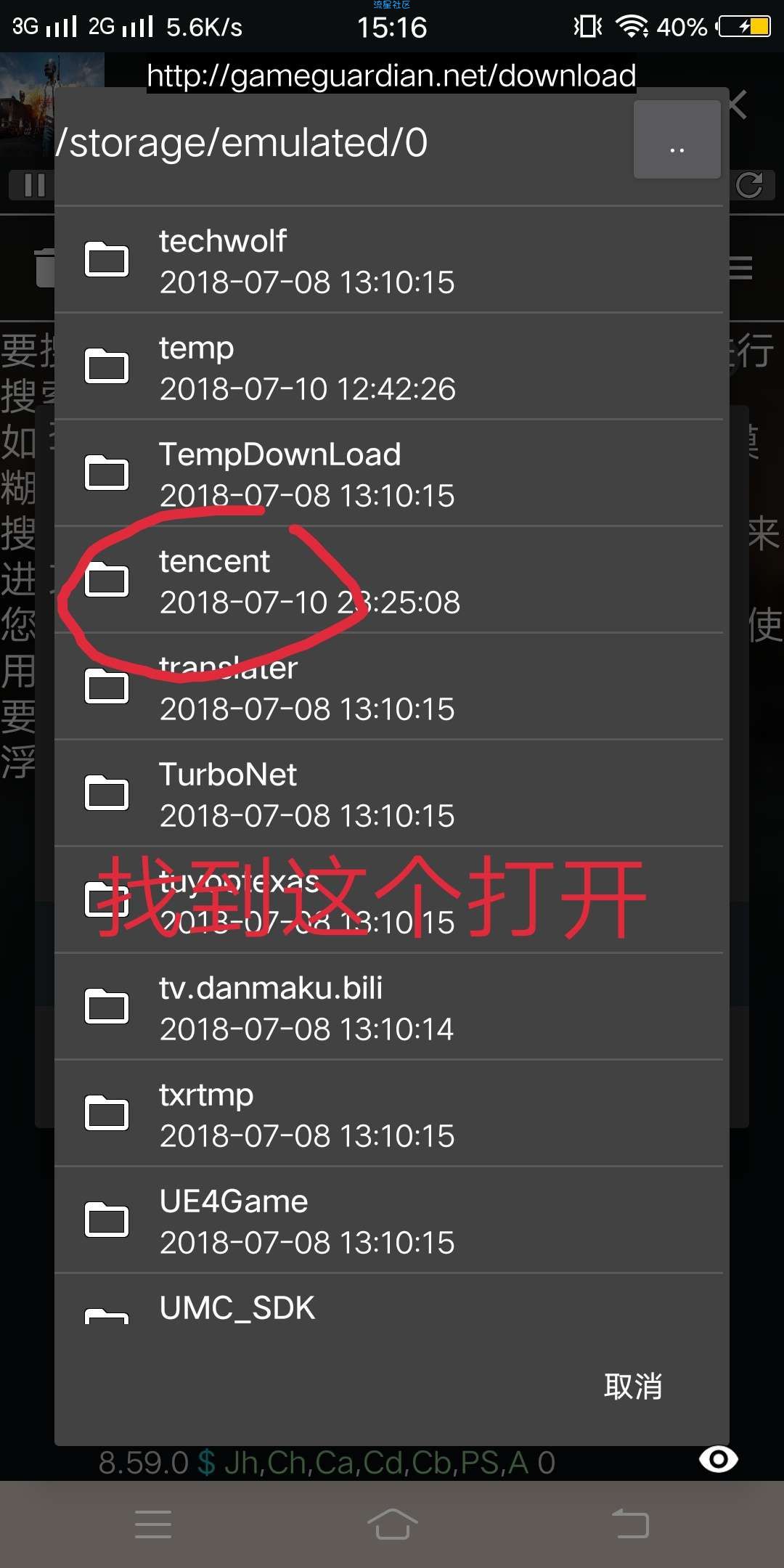Tap the Android home navigation icon
This screenshot has height=1568, width=784.
coord(392,1524)
